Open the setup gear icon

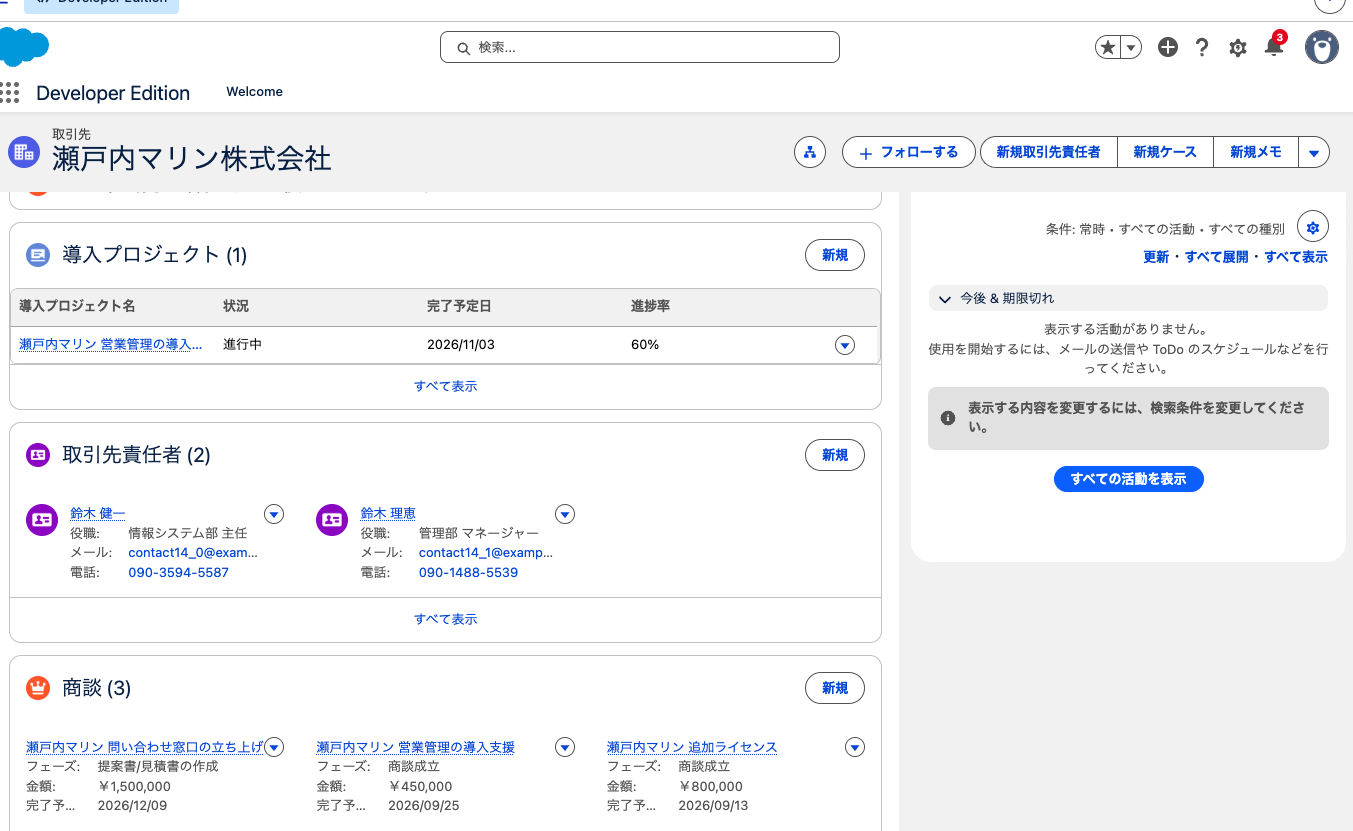1238,47
